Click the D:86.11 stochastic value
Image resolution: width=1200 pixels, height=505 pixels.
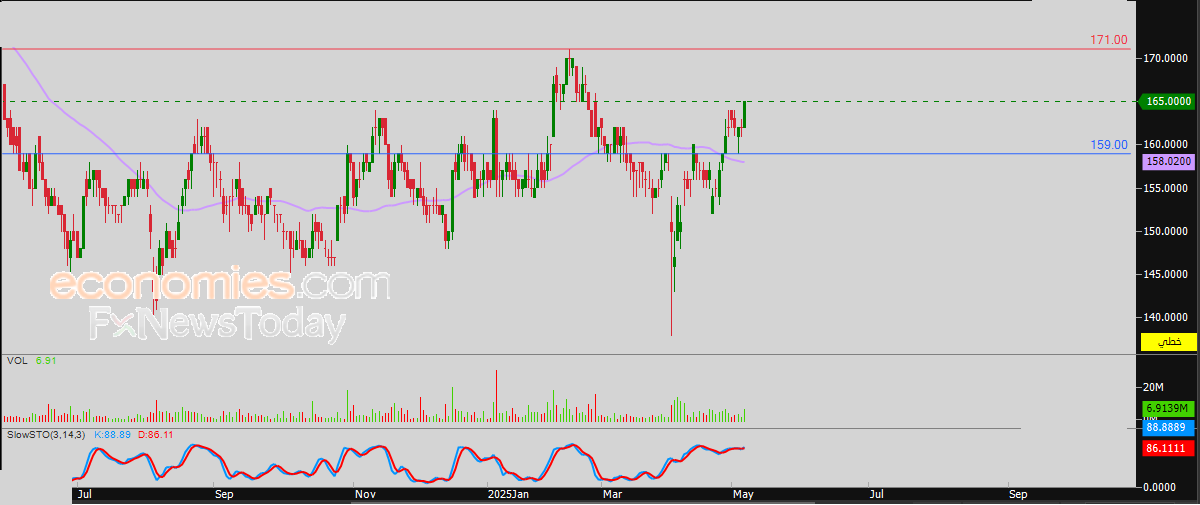pos(157,435)
